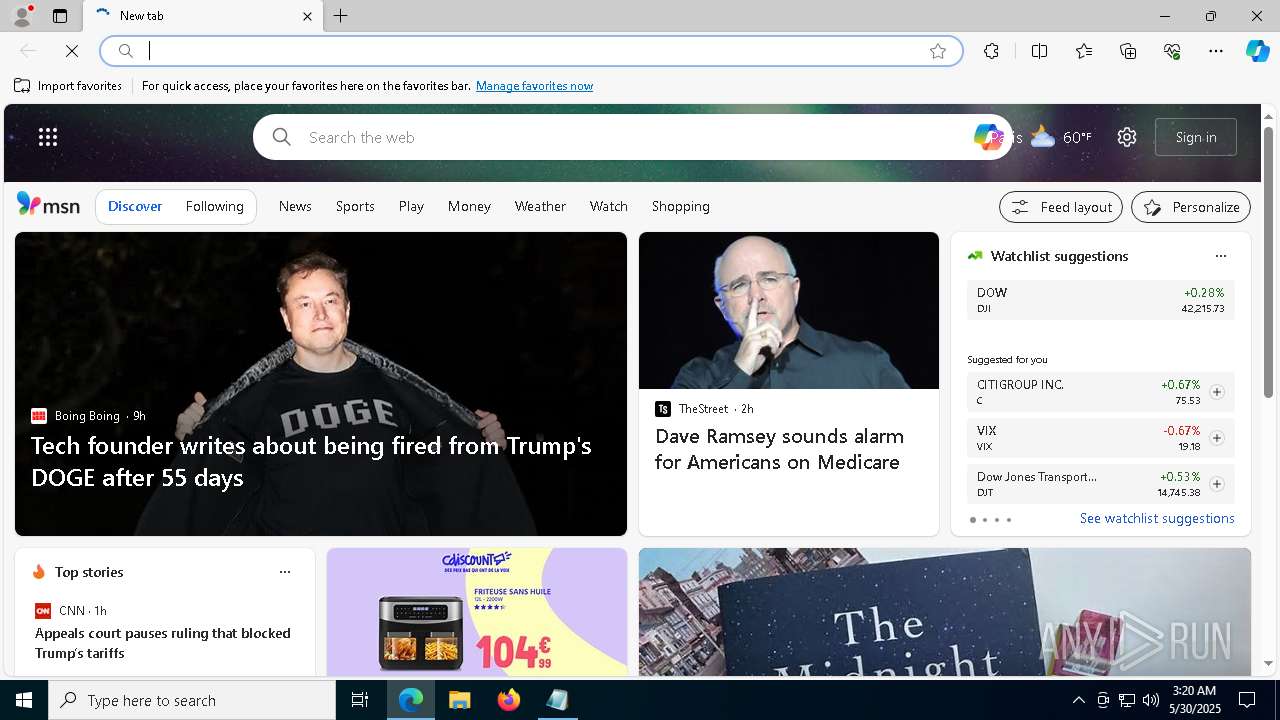Open File Explorer from taskbar
This screenshot has height=720, width=1280.
(460, 700)
